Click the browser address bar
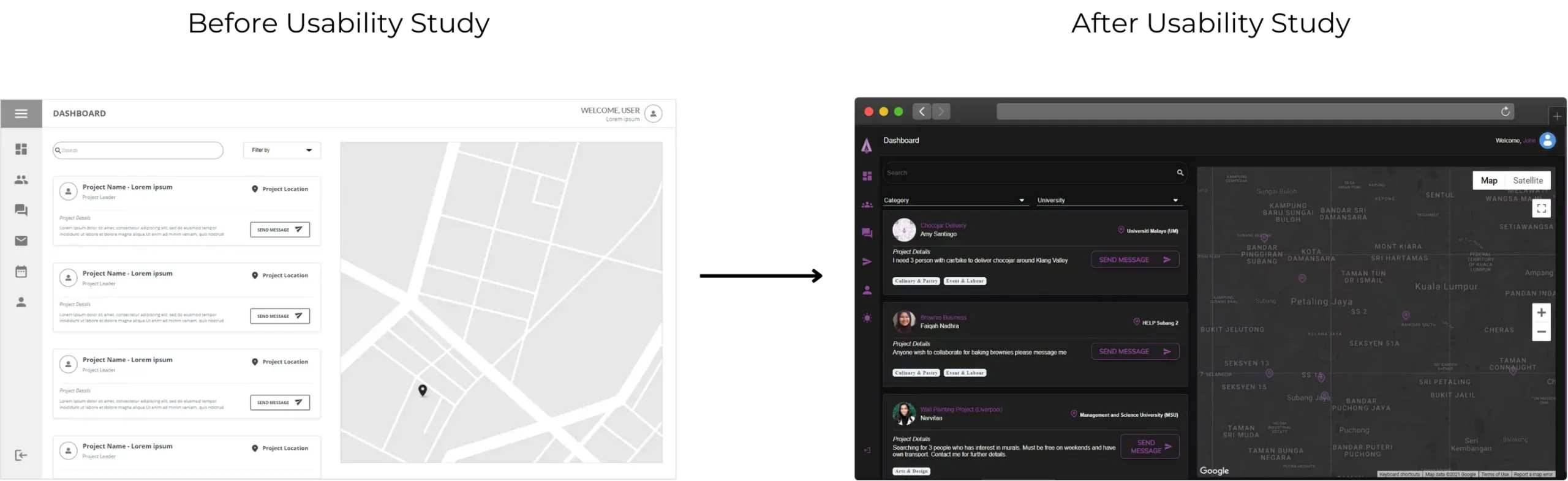 click(1254, 111)
